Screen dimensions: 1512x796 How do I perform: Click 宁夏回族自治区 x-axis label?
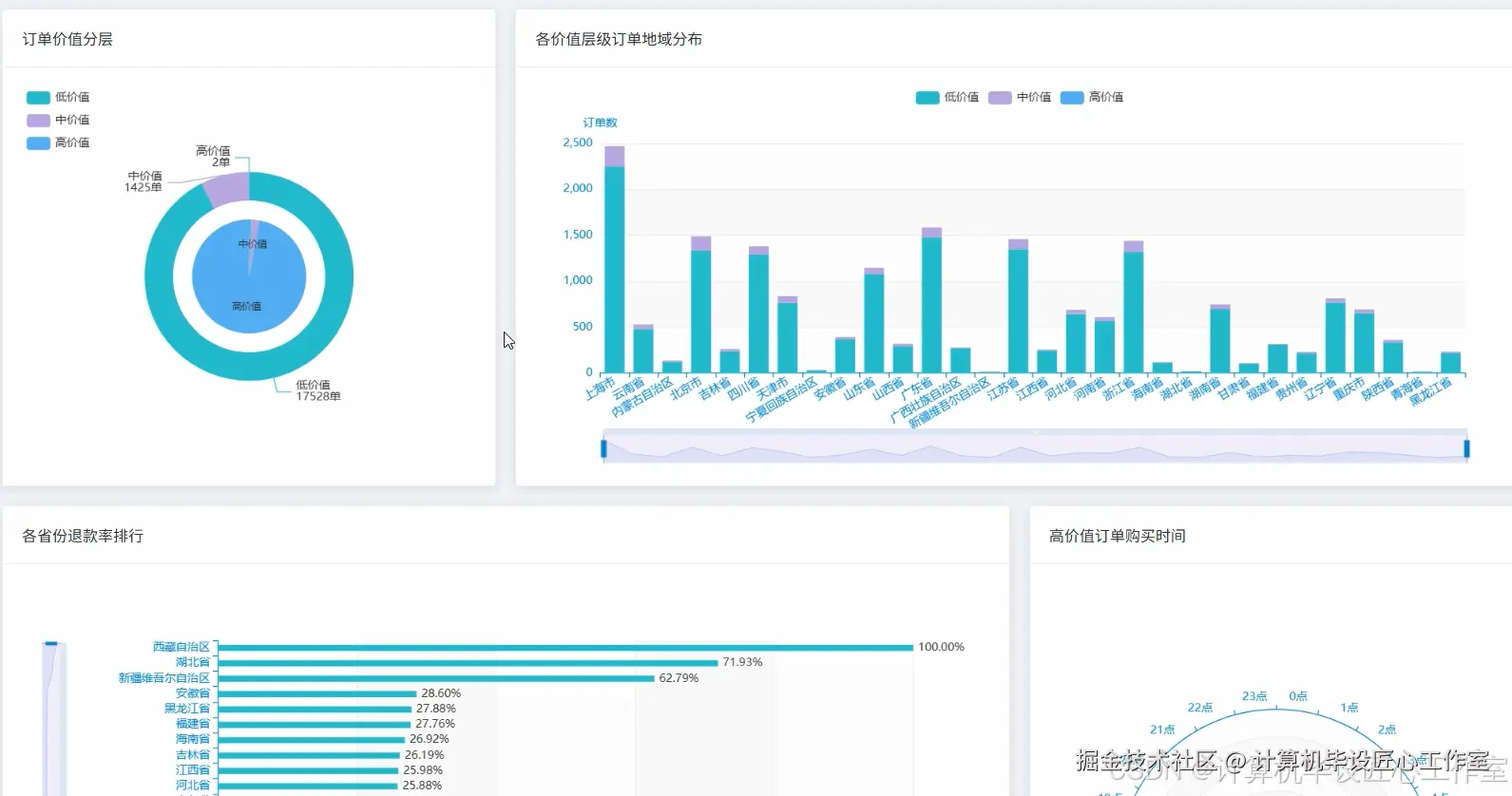(x=781, y=400)
